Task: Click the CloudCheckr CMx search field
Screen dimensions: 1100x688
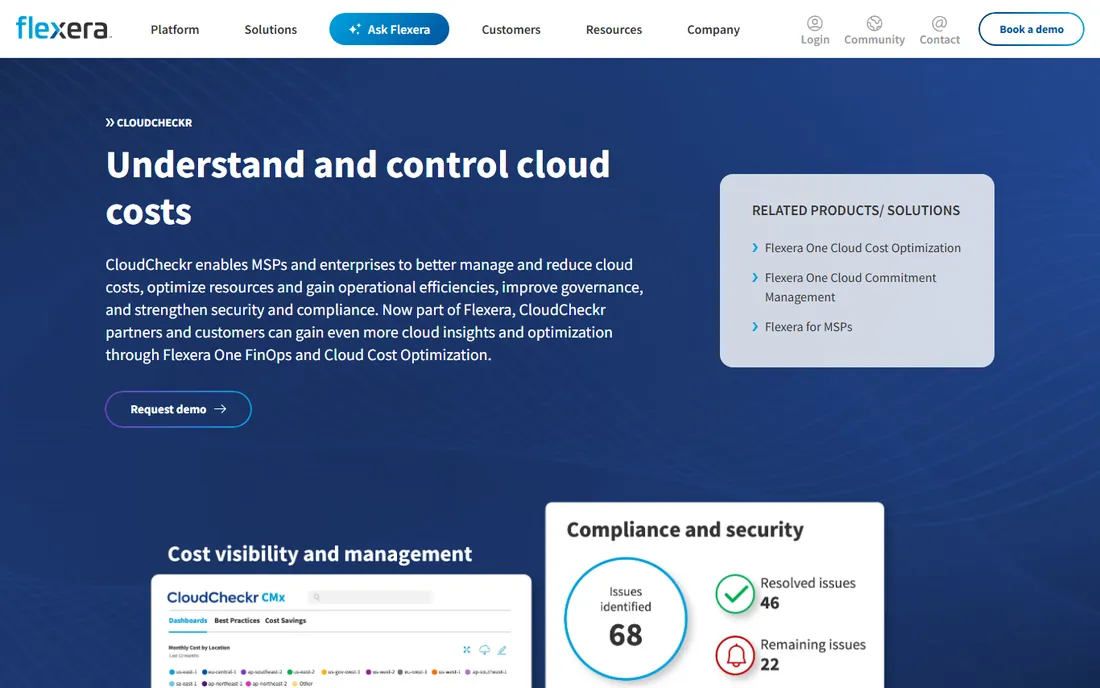Action: click(x=370, y=597)
